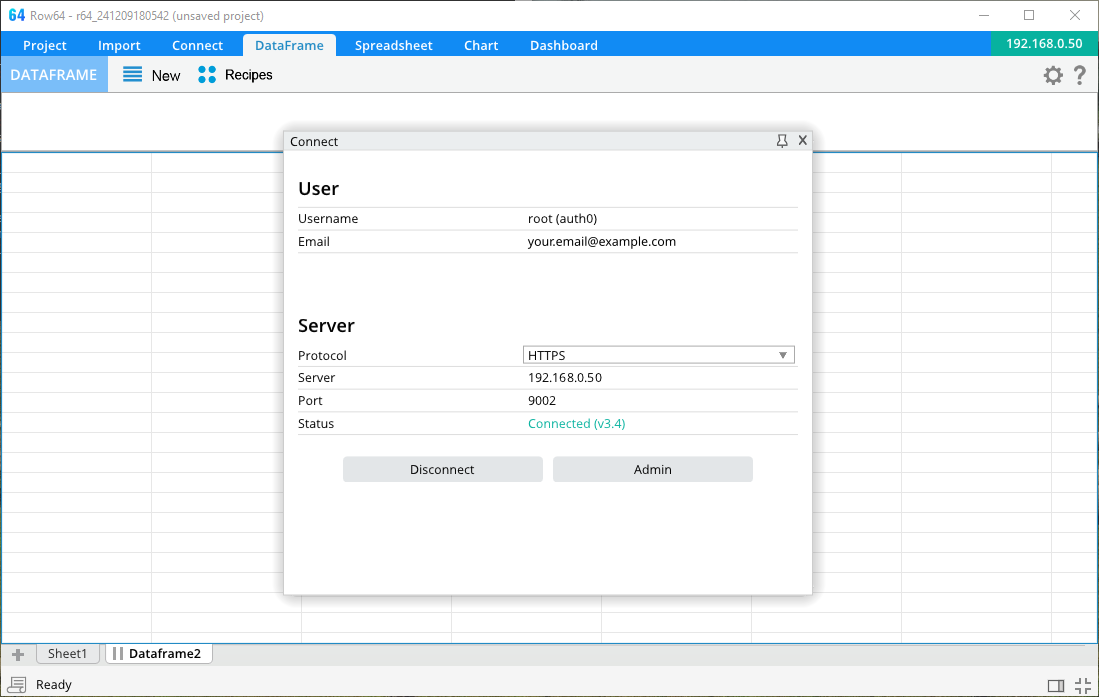Open the Import tab
Screen dimensions: 1099x697
119,45
